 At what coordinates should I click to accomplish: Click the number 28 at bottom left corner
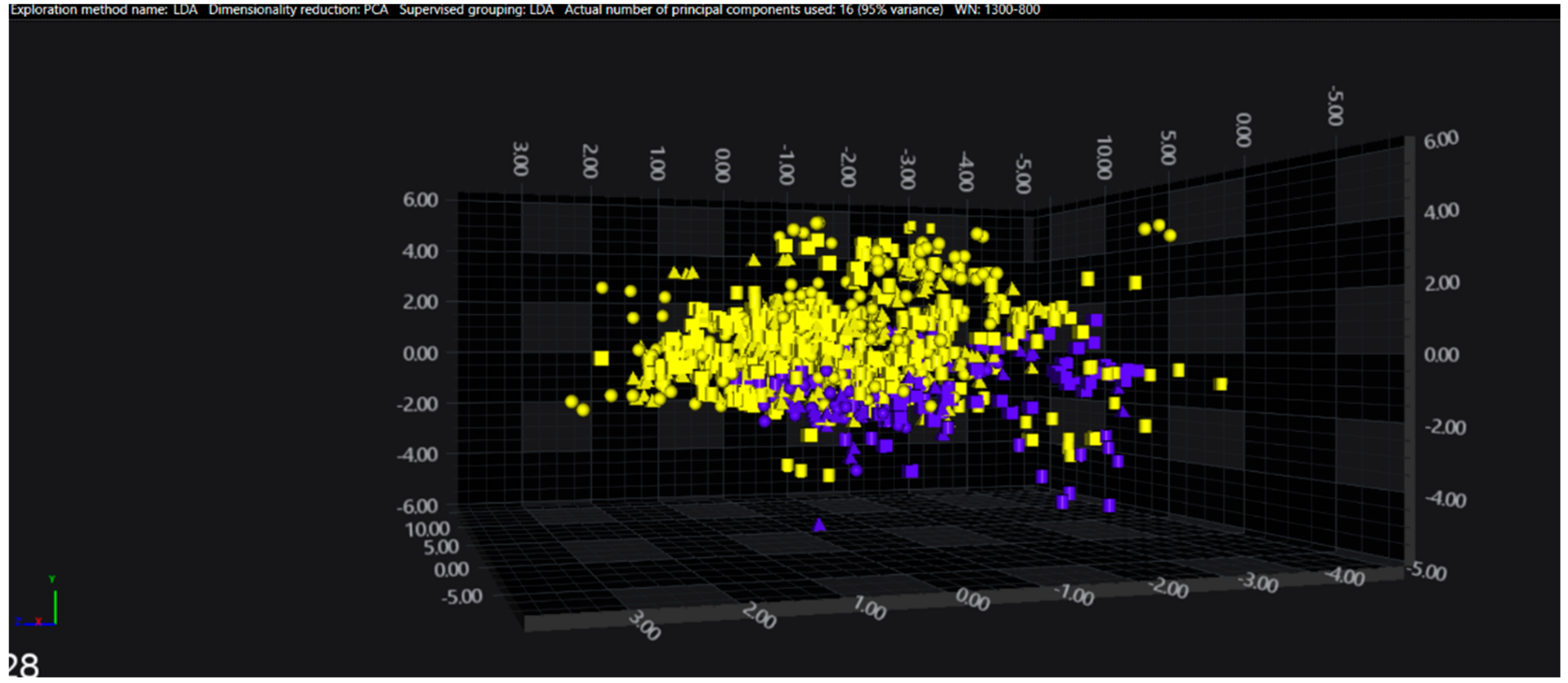[x=25, y=666]
